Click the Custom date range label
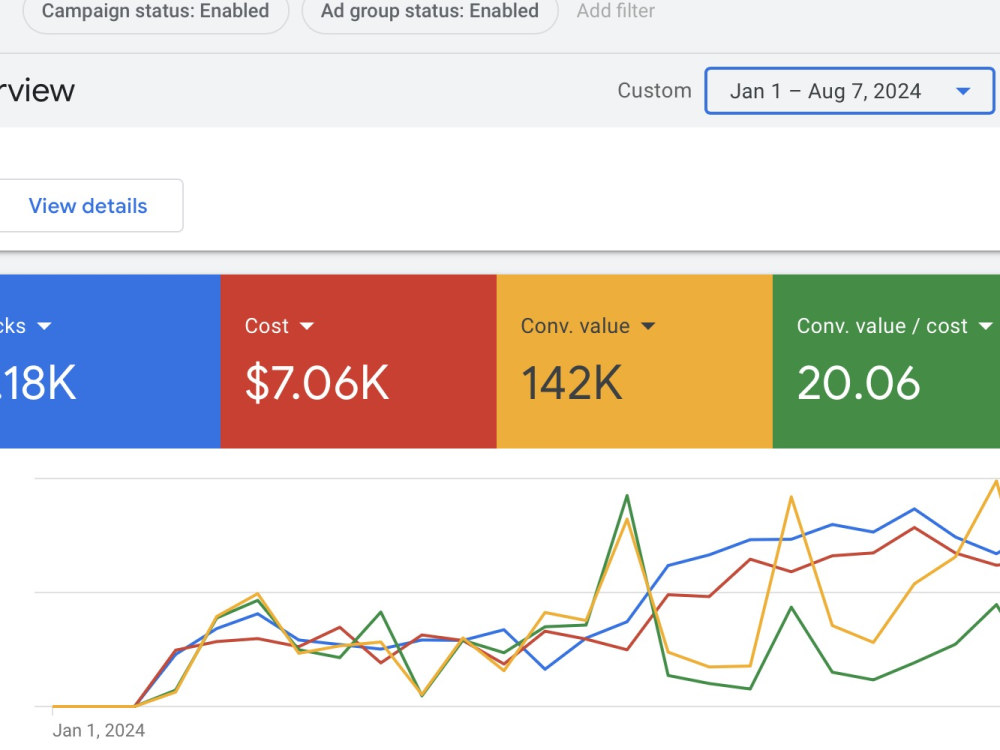 point(654,91)
